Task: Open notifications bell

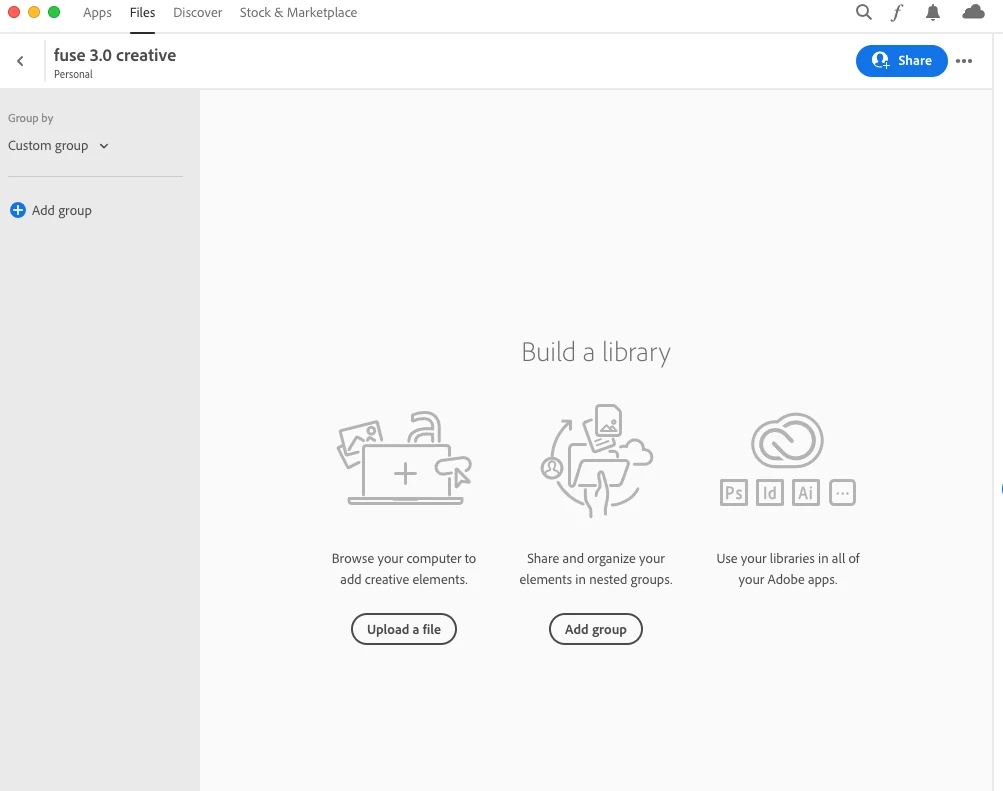Action: [933, 12]
